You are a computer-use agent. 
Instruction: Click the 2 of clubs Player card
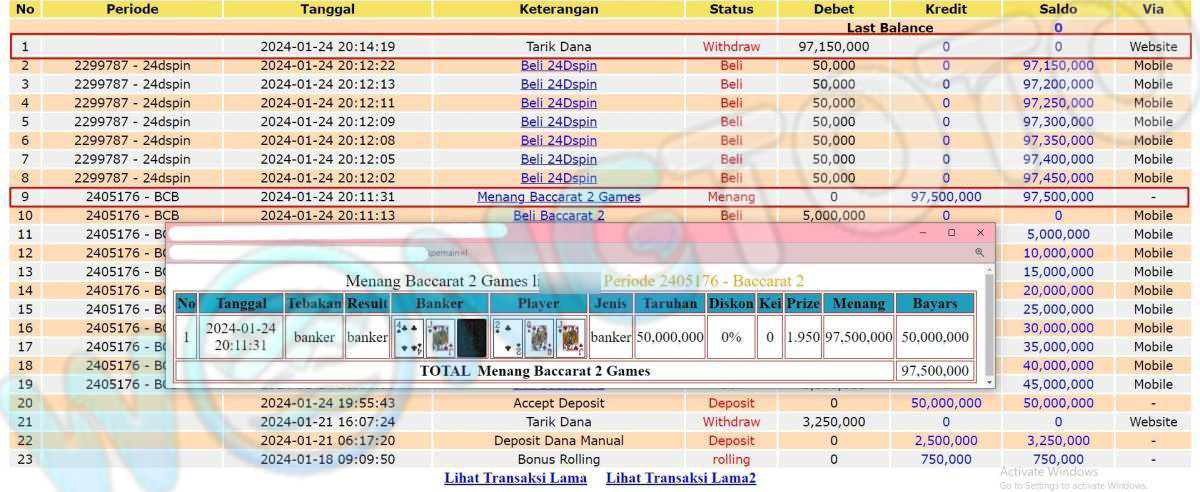[507, 337]
